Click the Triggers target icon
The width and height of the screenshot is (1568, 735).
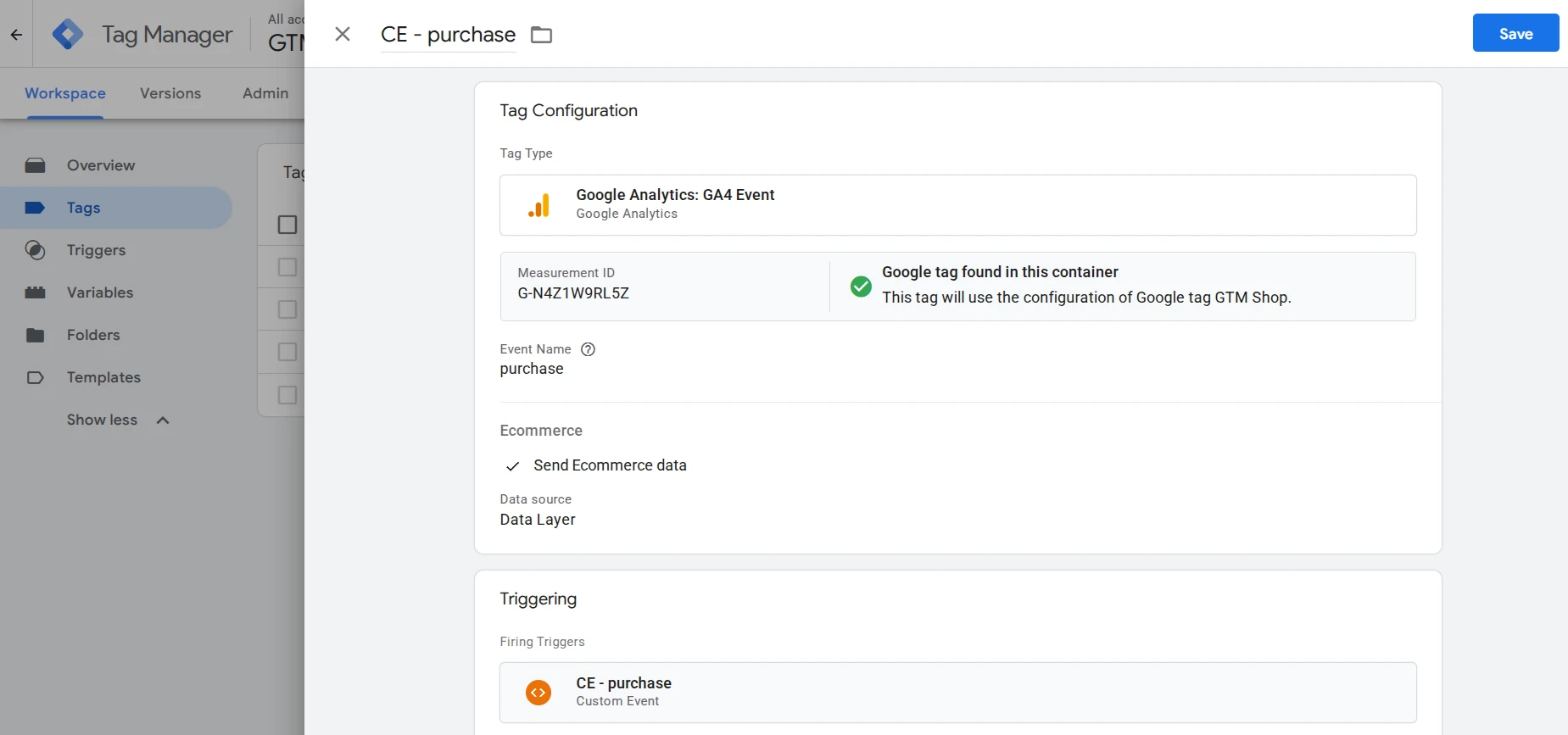click(35, 250)
